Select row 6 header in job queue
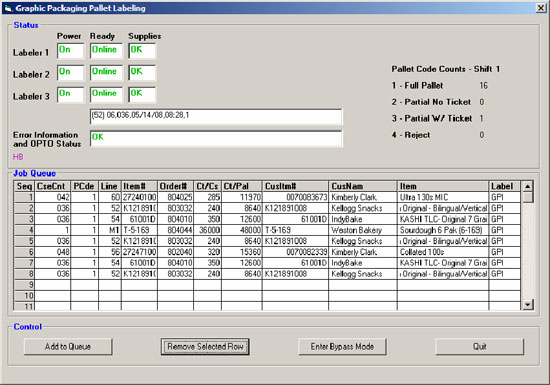Screen dimensions: 550x385 click(24, 252)
